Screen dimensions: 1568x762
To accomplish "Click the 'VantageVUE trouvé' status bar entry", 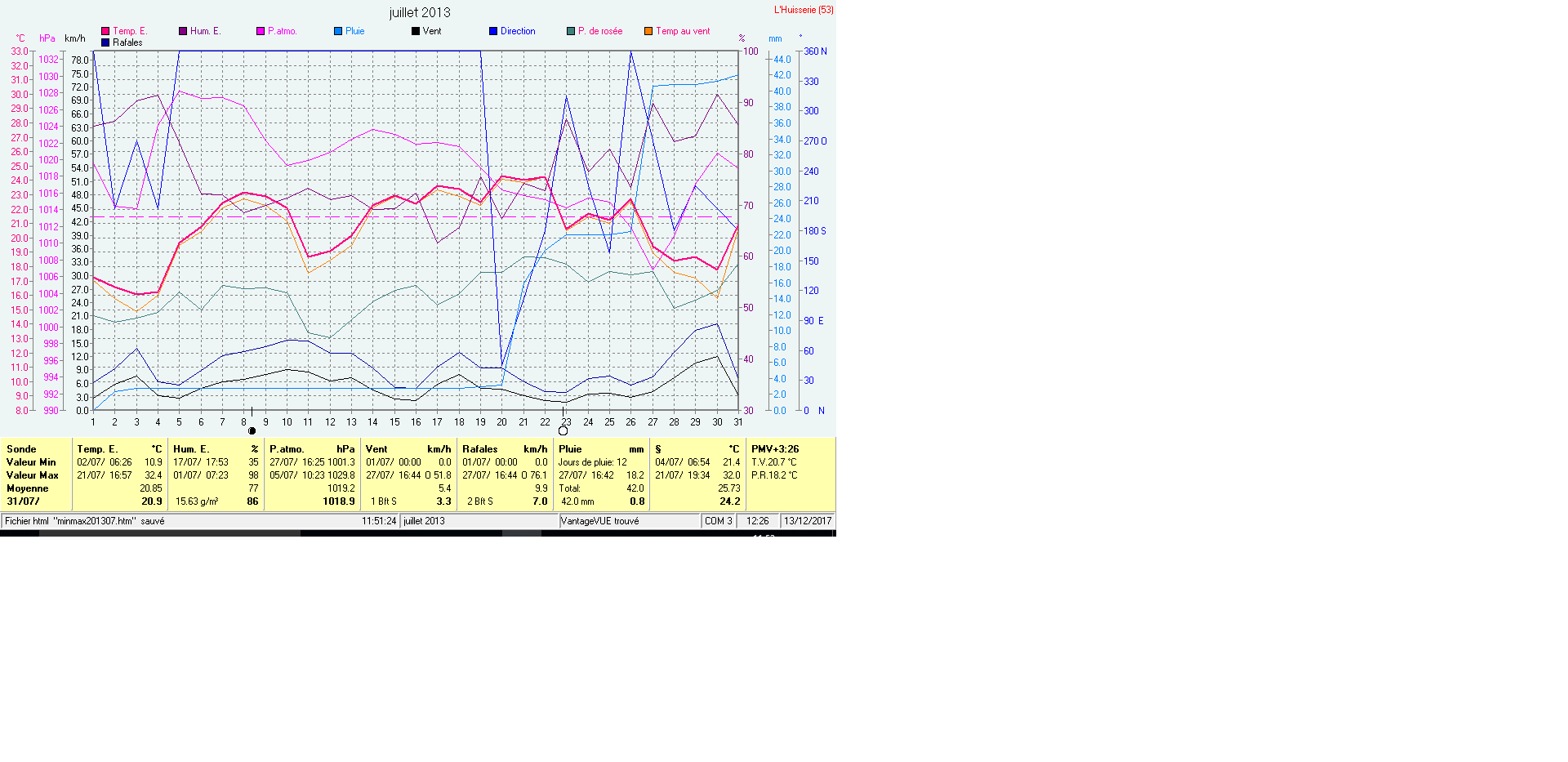I will [600, 521].
